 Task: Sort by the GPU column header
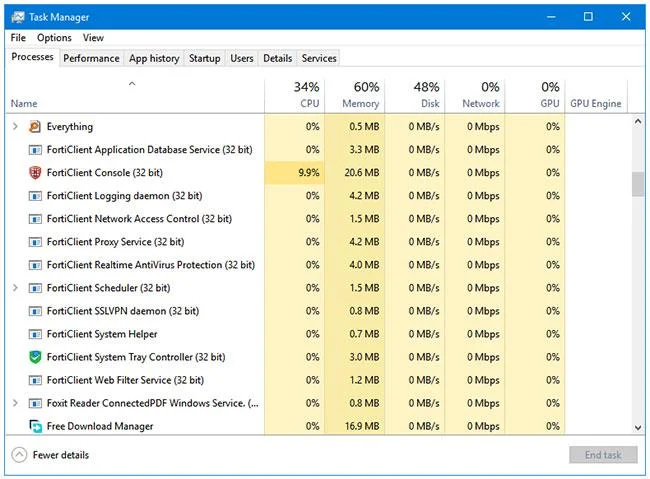click(x=535, y=95)
